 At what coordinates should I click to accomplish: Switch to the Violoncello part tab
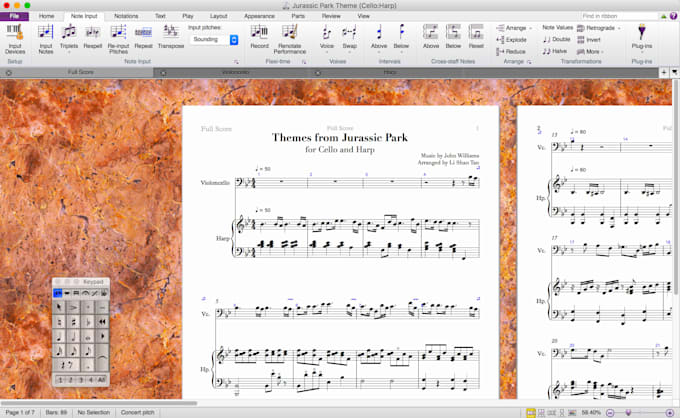click(x=234, y=72)
